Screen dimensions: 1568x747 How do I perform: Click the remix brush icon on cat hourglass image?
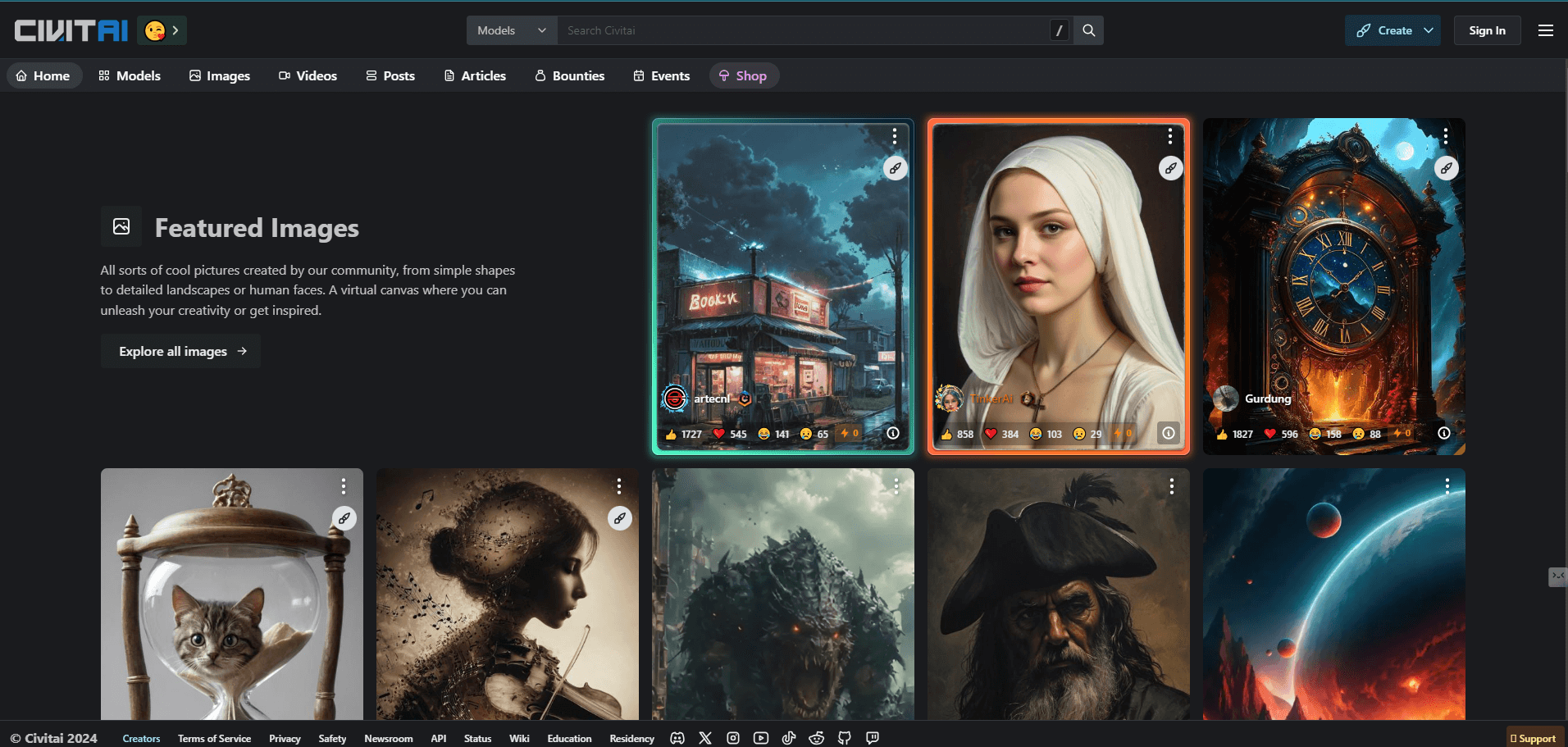[x=344, y=518]
